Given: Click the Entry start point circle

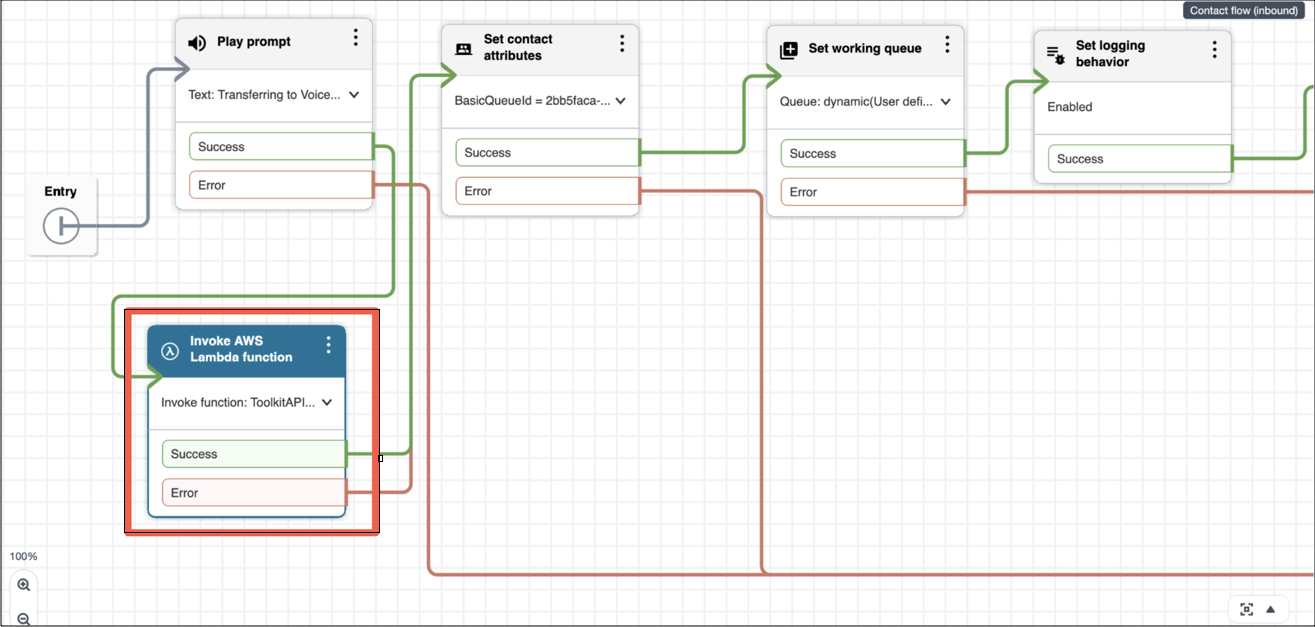Looking at the screenshot, I should (61, 227).
